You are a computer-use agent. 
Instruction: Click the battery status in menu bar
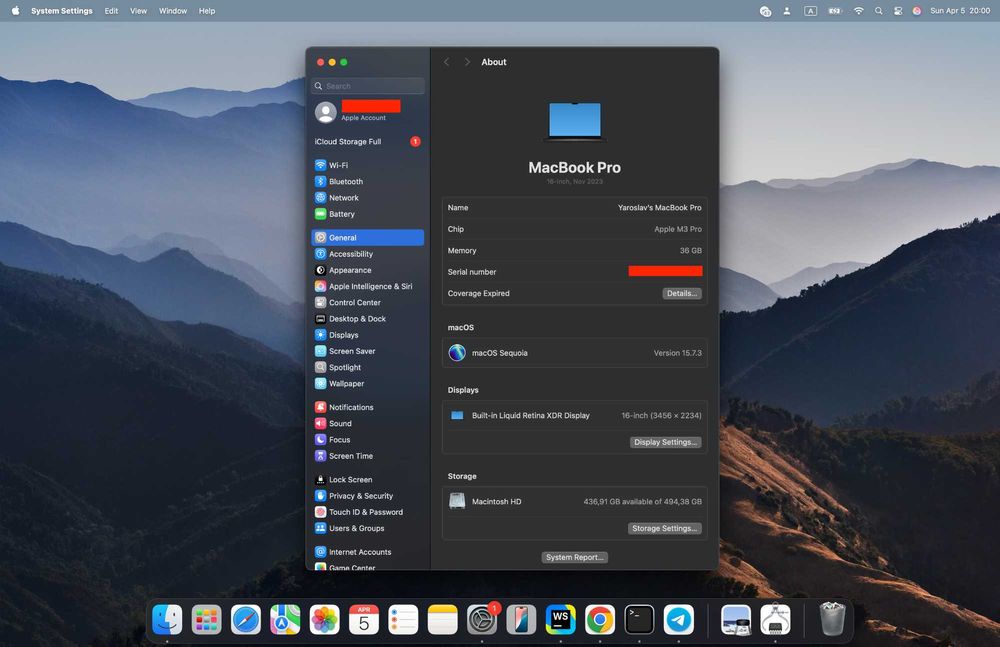pos(835,11)
